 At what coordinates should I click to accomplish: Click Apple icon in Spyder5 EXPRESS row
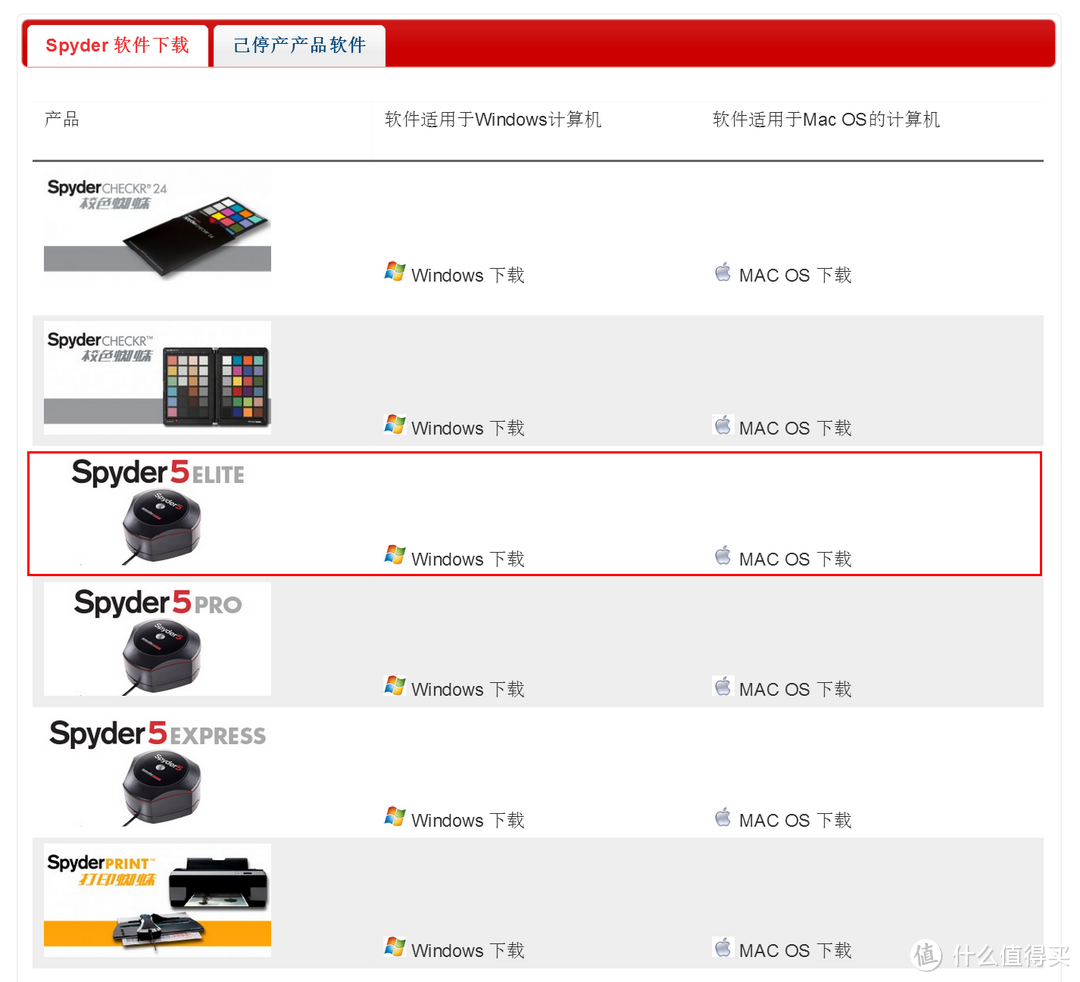(x=723, y=817)
